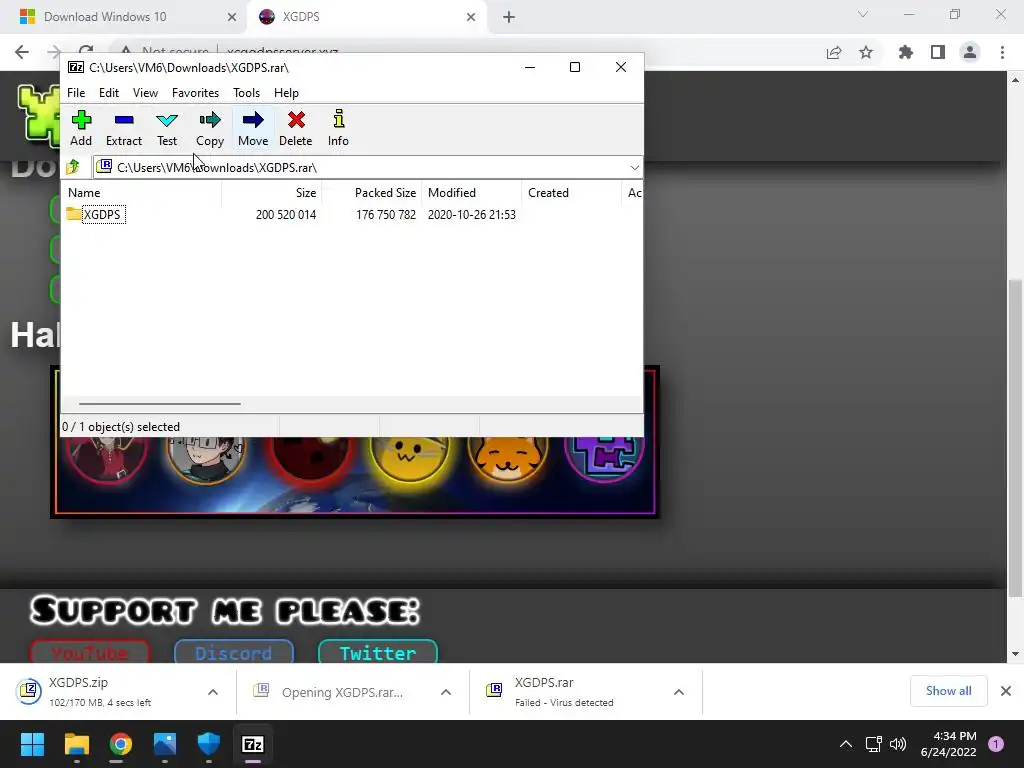Close the XGDPS browser tab
This screenshot has height=768, width=1024.
tap(471, 17)
